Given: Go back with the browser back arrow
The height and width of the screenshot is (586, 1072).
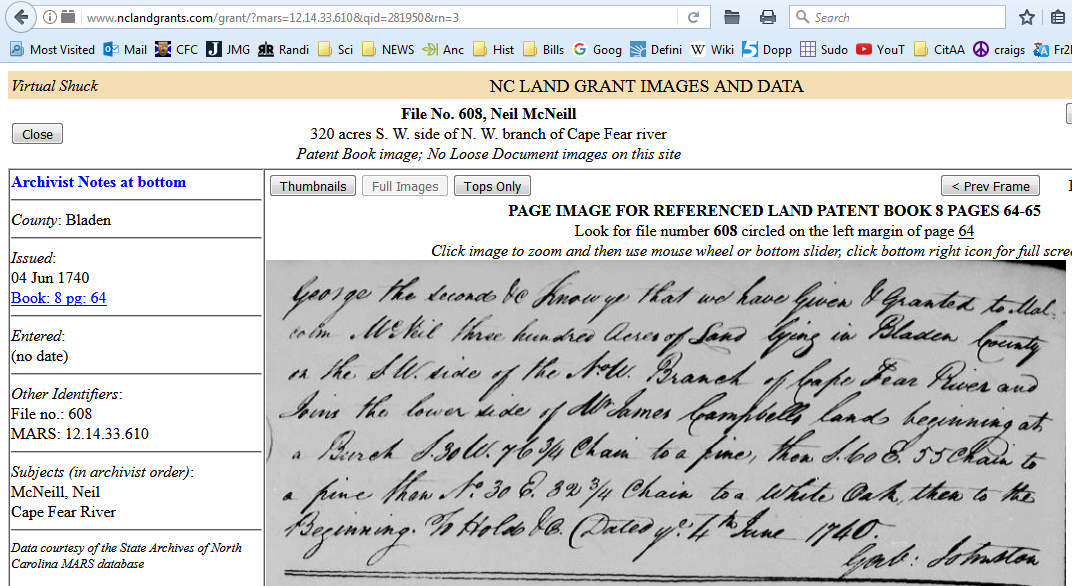Looking at the screenshot, I should coord(21,17).
